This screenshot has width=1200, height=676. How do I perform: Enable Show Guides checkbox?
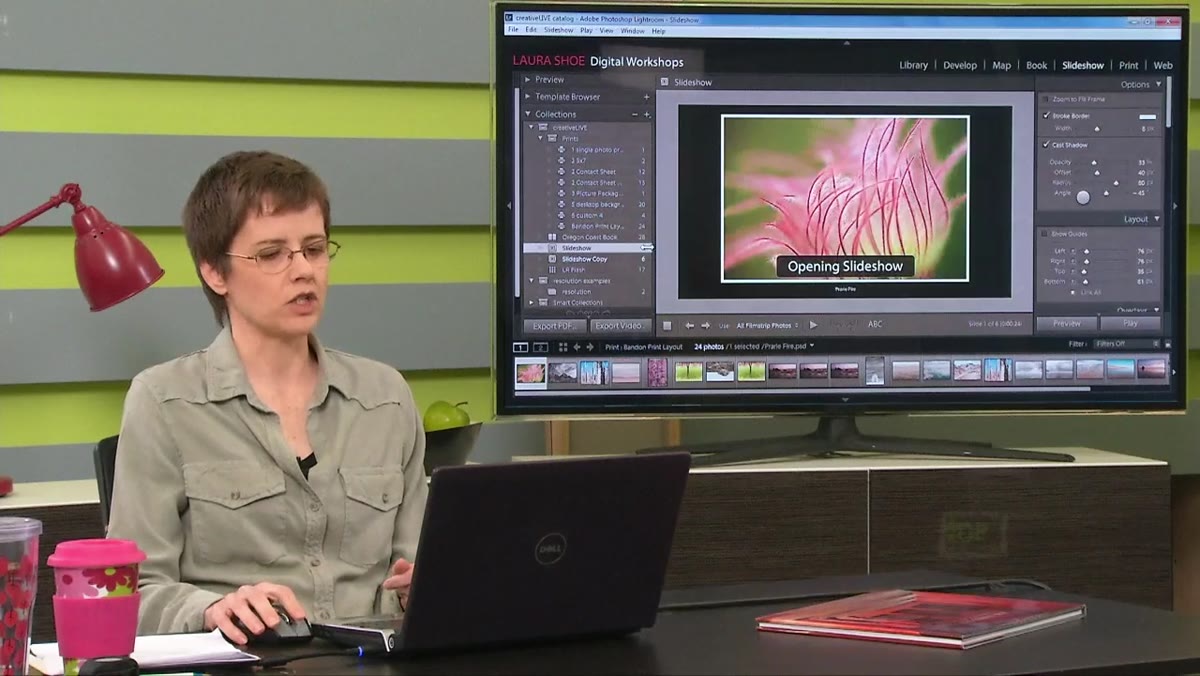click(1046, 234)
